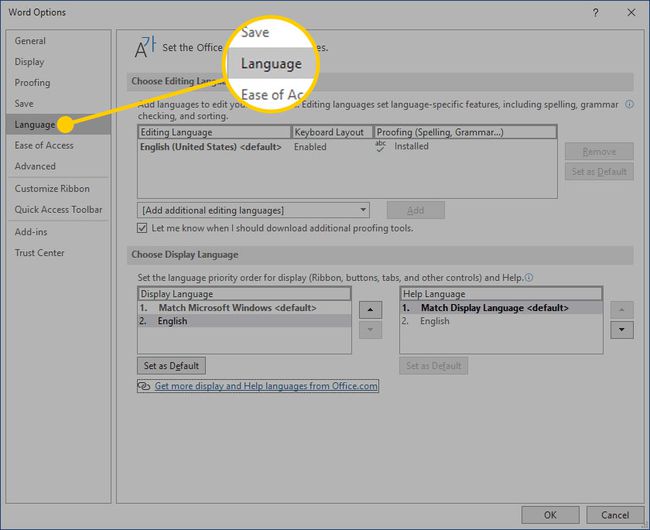
Task: Click the proofing abc checkmark icon
Action: click(380, 146)
